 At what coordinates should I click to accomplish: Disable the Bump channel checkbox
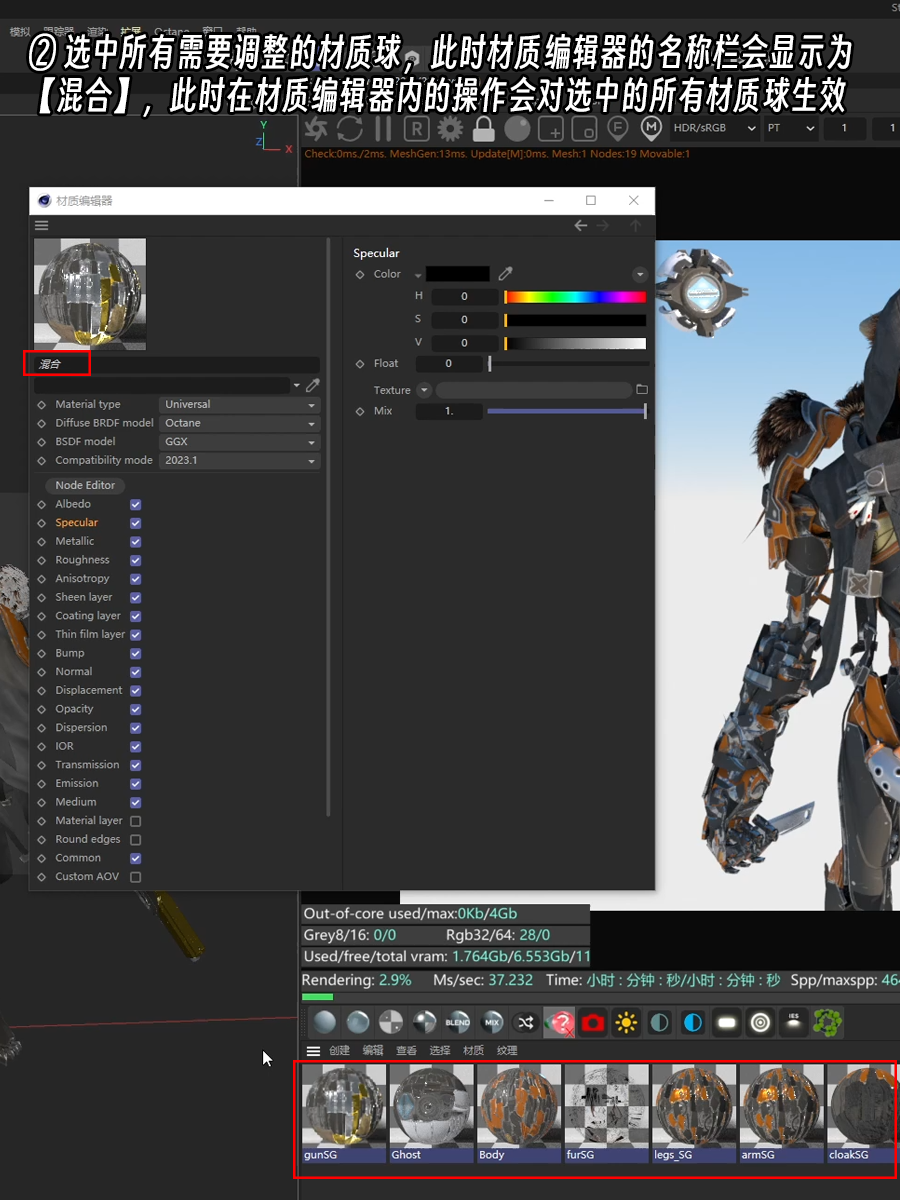(136, 653)
